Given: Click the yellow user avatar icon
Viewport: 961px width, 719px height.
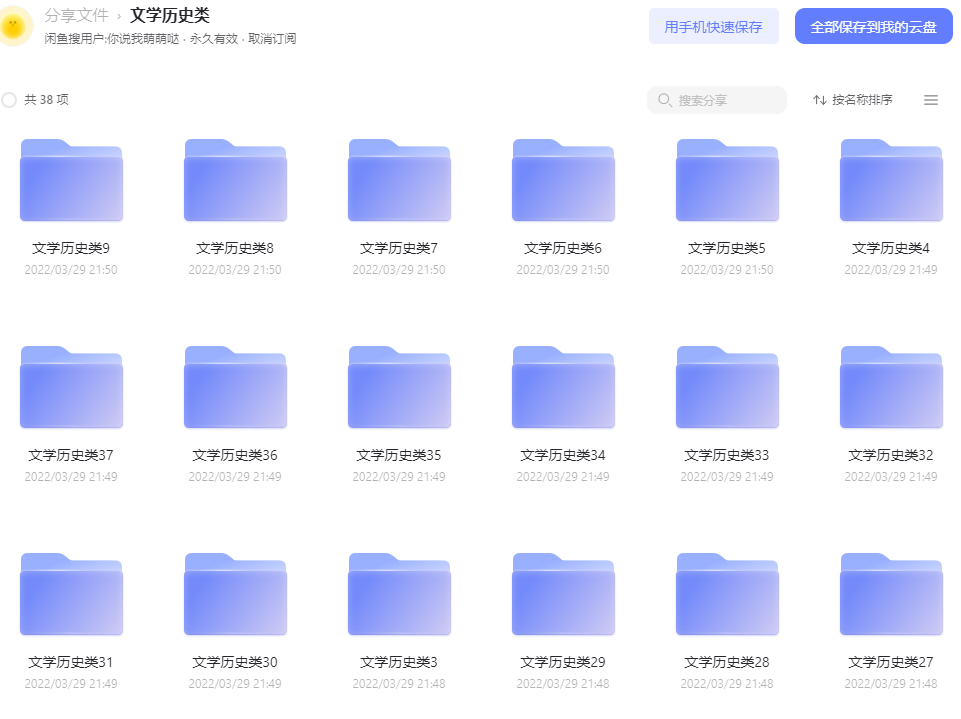Looking at the screenshot, I should (x=13, y=26).
